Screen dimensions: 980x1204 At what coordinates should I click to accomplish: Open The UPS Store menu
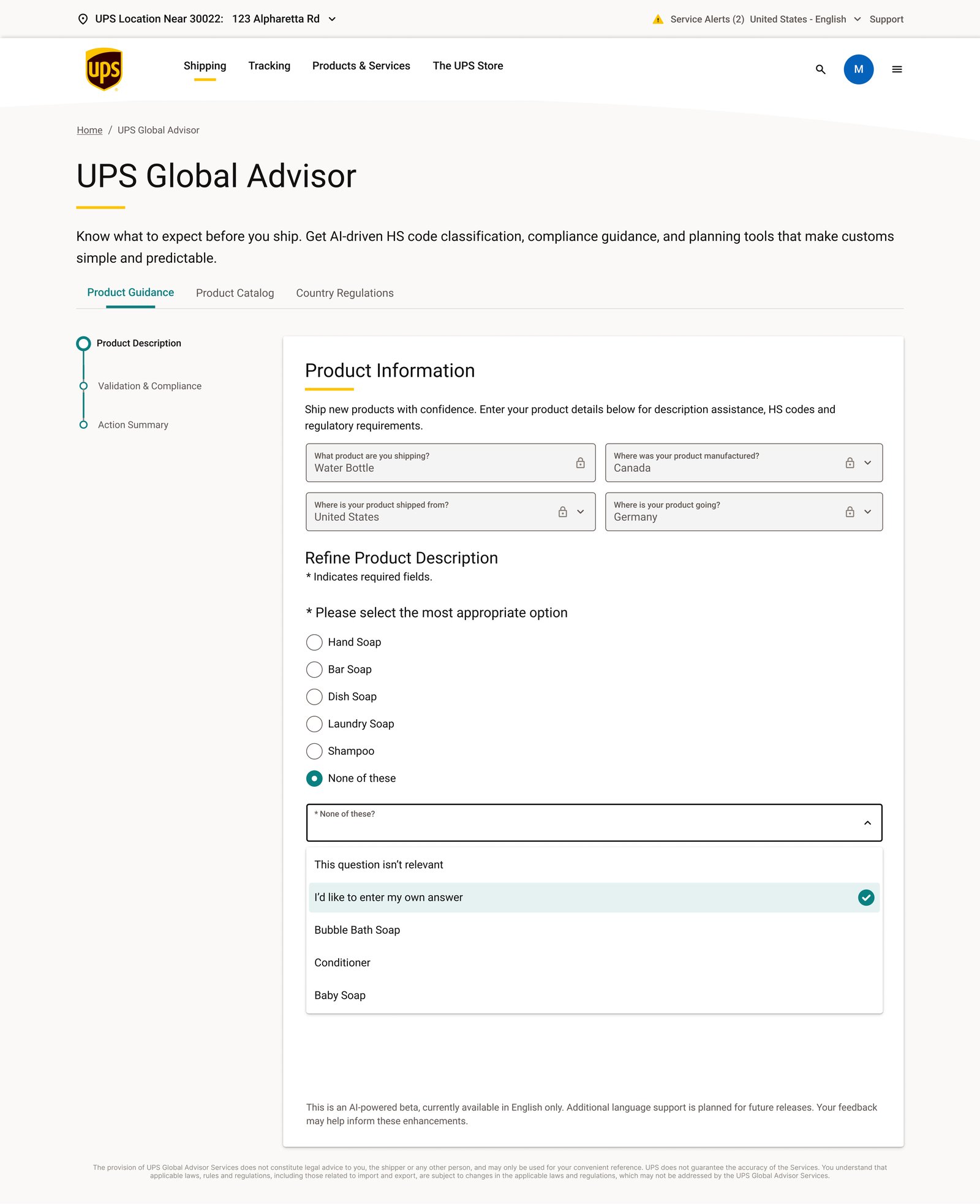coord(468,66)
